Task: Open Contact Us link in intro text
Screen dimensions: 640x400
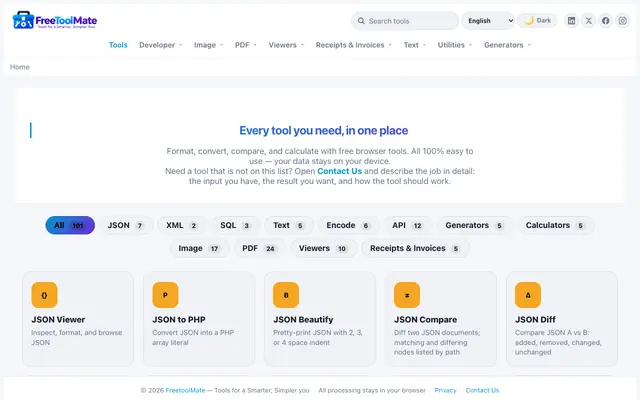Action: (x=340, y=171)
